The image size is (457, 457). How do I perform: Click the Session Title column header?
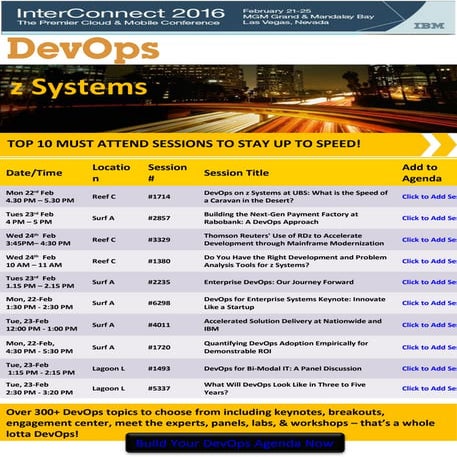(236, 173)
